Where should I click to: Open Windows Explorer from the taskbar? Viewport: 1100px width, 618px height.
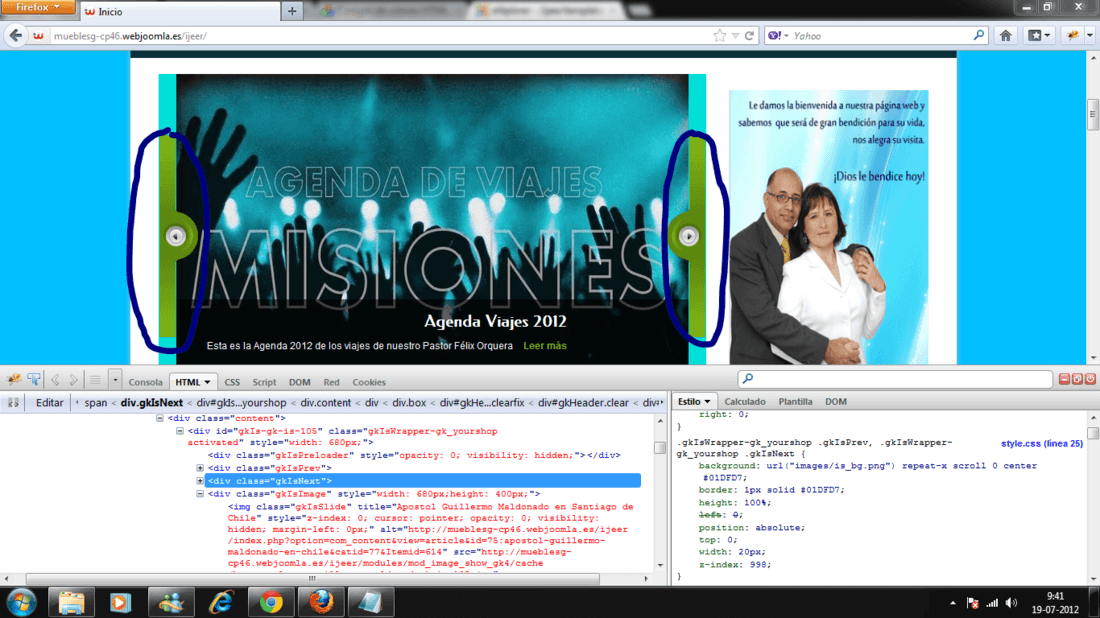(x=71, y=603)
